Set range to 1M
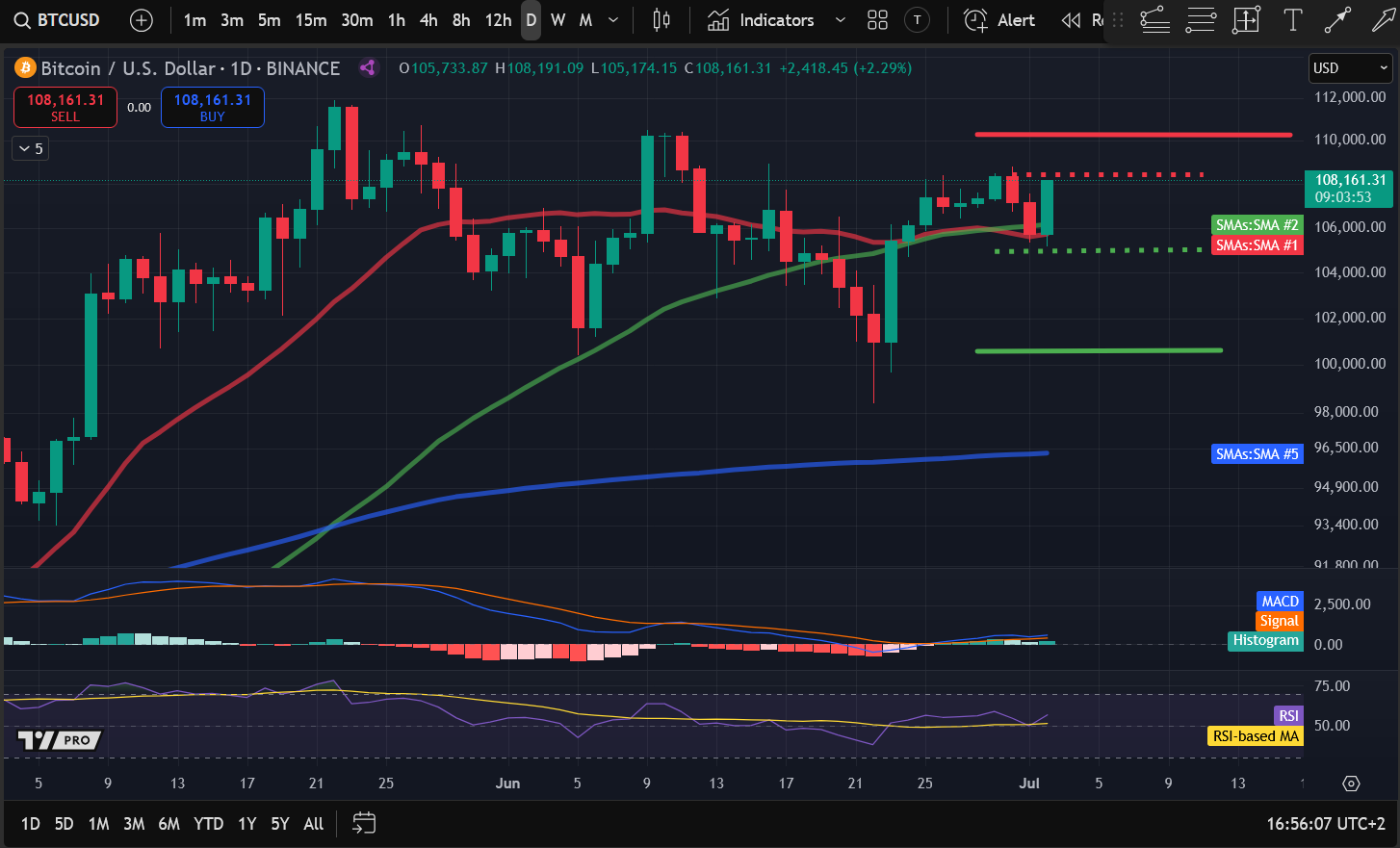The image size is (1400, 848). 98,824
